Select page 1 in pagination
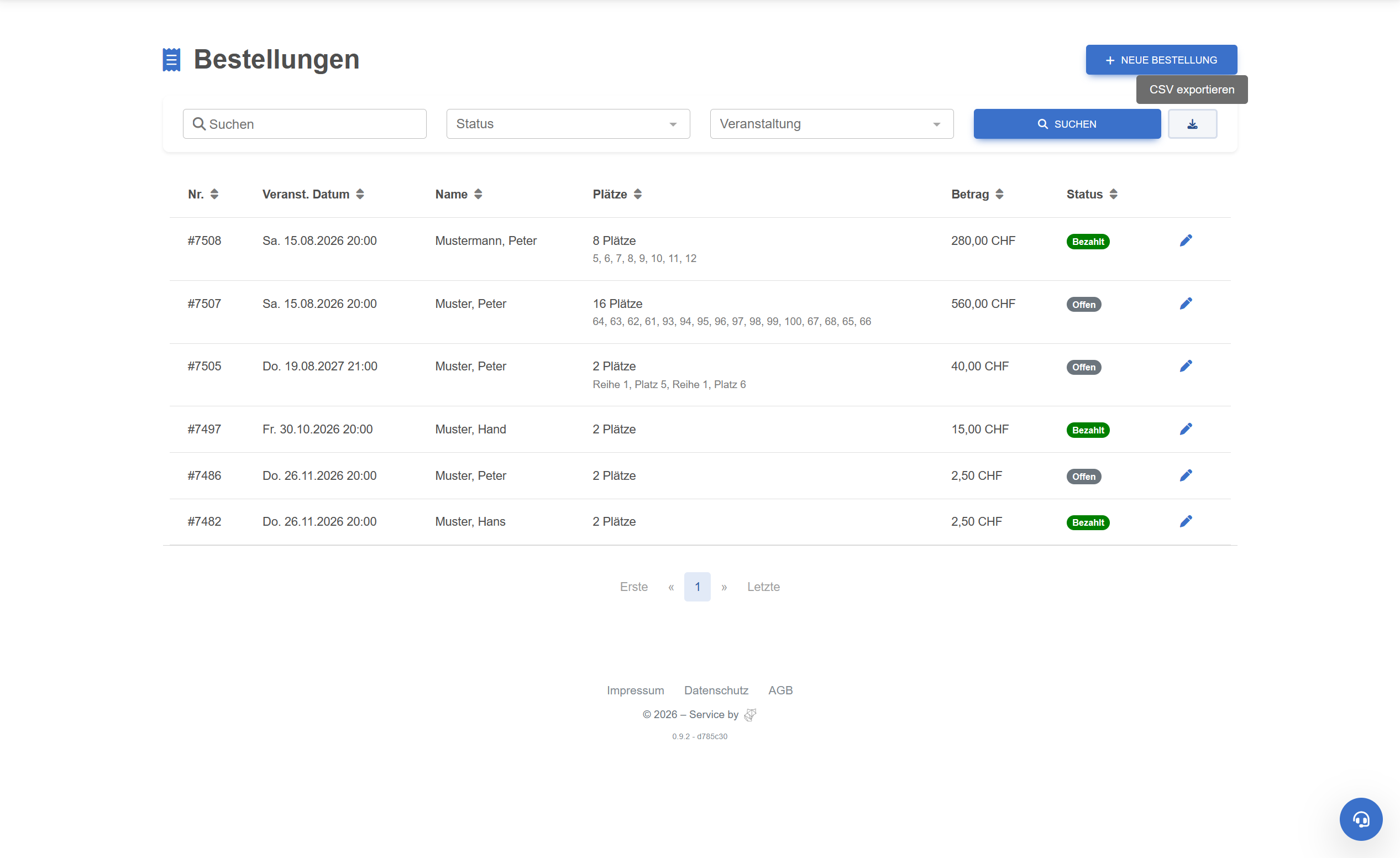Screen dimensions: 1400x858 (x=697, y=587)
